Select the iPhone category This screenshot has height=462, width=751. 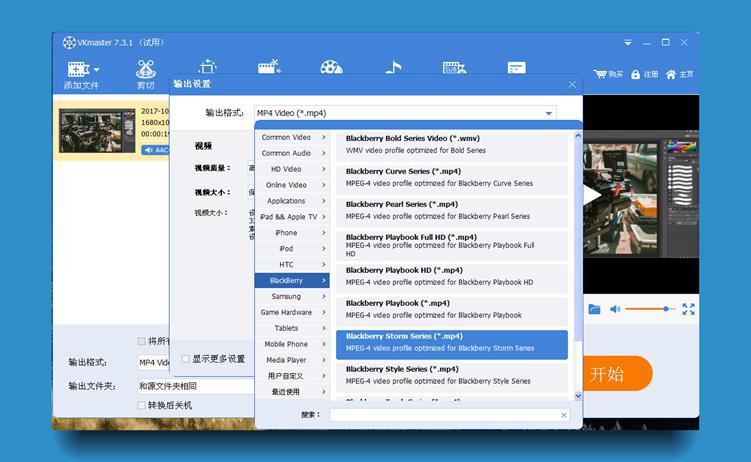click(x=292, y=233)
